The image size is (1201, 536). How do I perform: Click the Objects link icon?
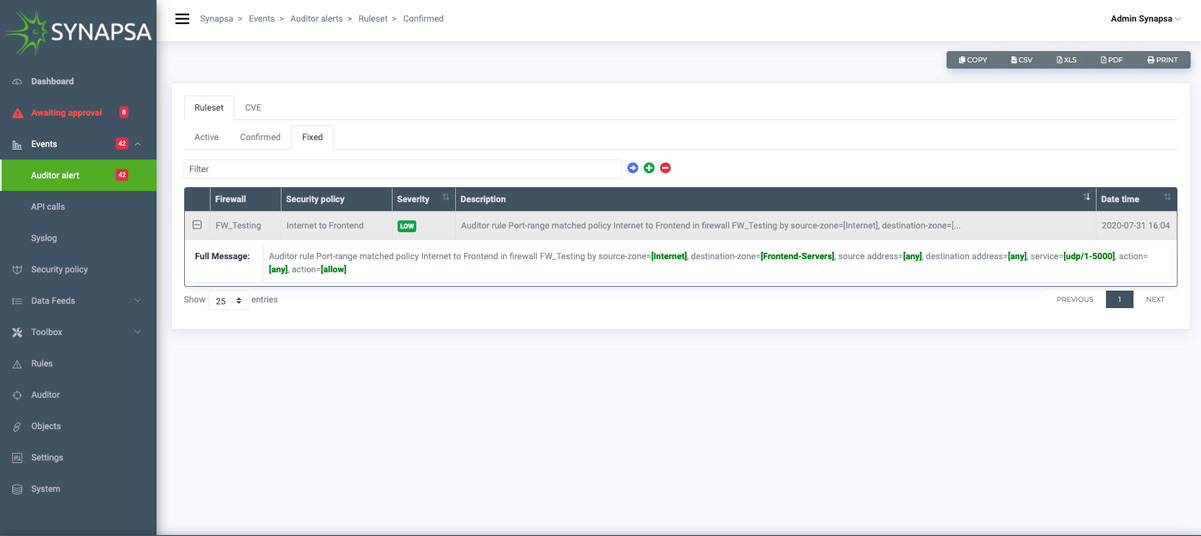(x=17, y=427)
